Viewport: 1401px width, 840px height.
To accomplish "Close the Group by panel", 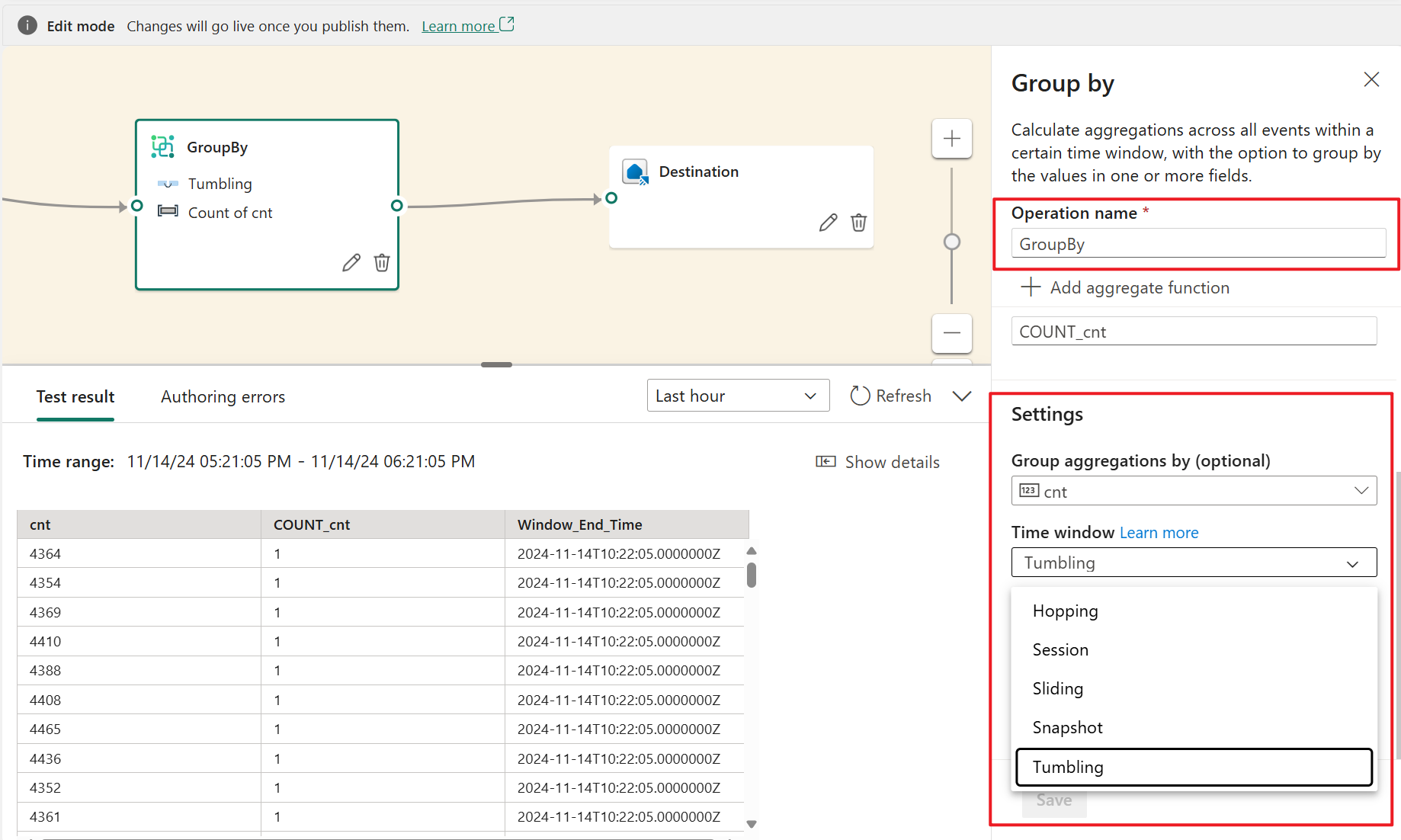I will (x=1371, y=80).
